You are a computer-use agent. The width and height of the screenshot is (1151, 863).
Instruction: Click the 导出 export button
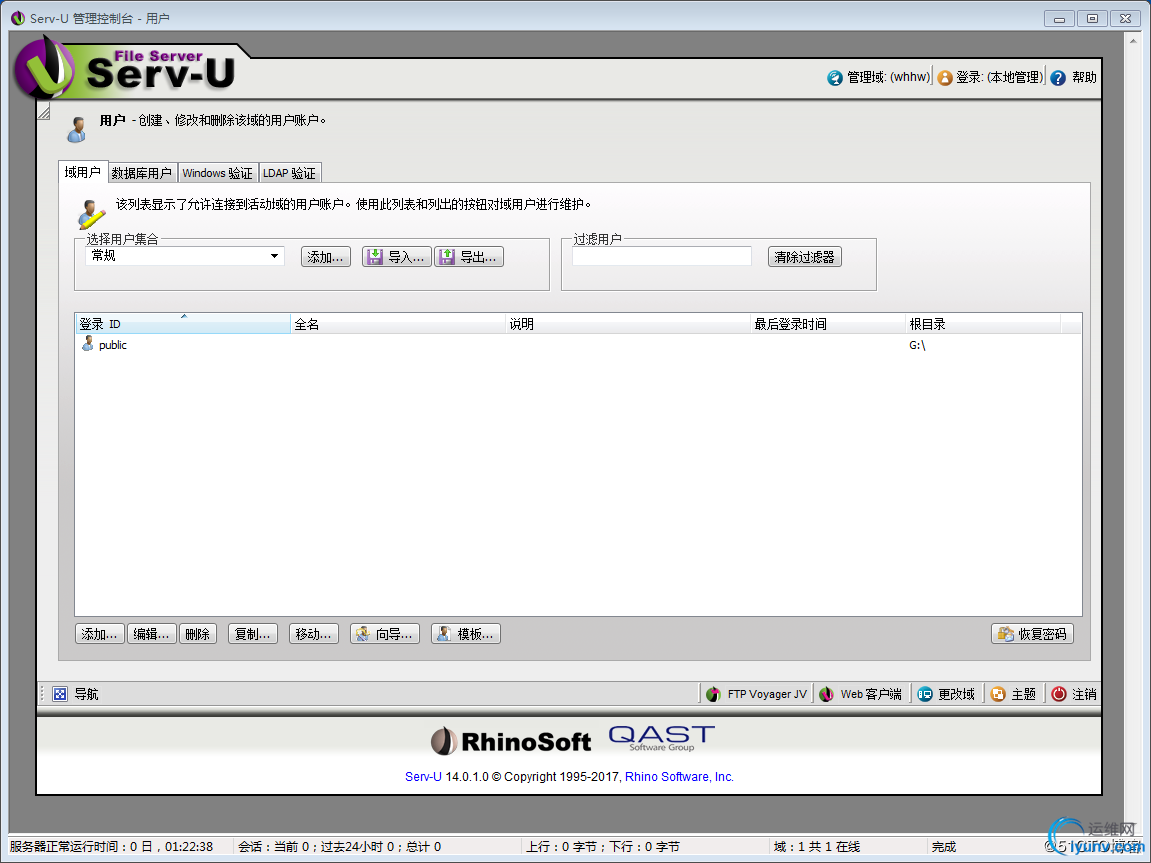(469, 257)
